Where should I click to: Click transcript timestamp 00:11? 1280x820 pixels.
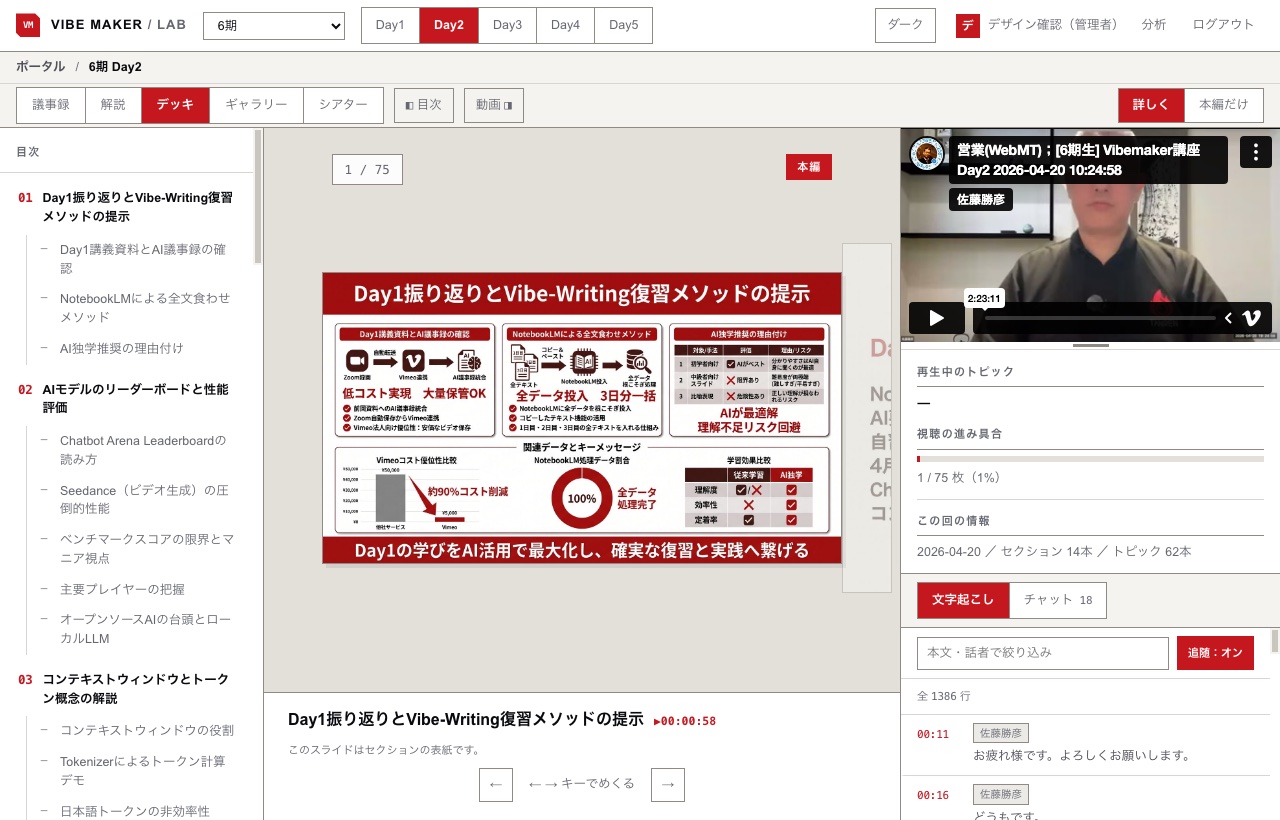pyautogui.click(x=933, y=734)
